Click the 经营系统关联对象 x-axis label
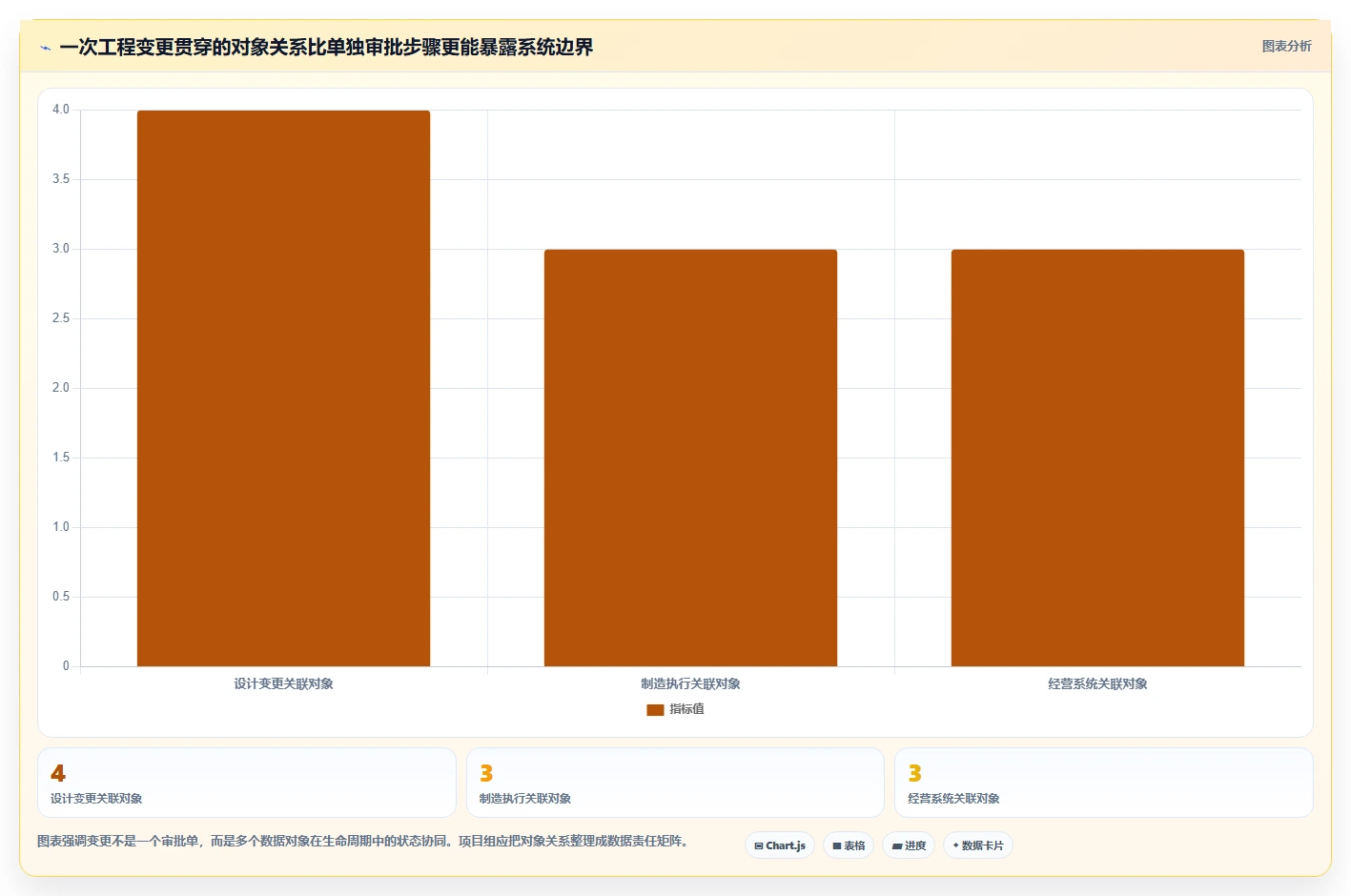This screenshot has height=896, width=1351. pyautogui.click(x=1097, y=683)
